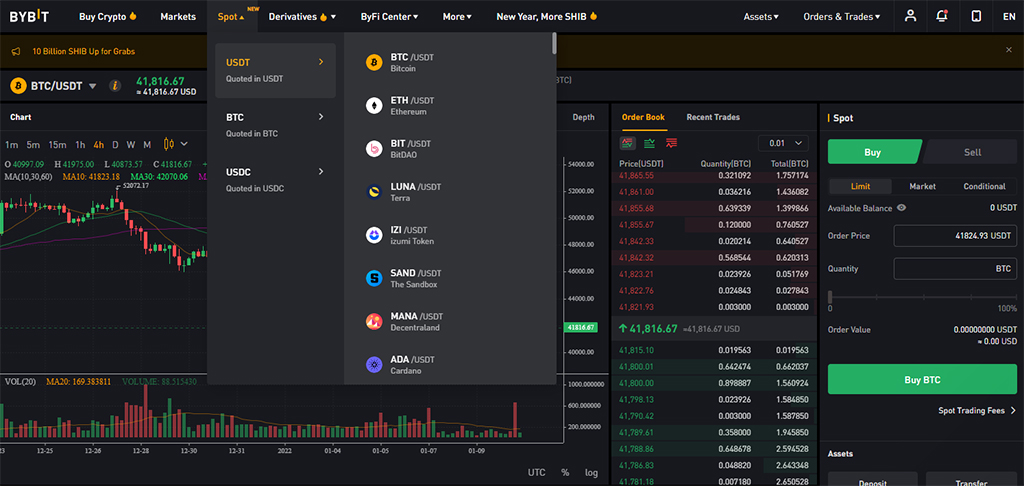Open the notifications bell
This screenshot has width=1024, height=486.
(x=942, y=16)
